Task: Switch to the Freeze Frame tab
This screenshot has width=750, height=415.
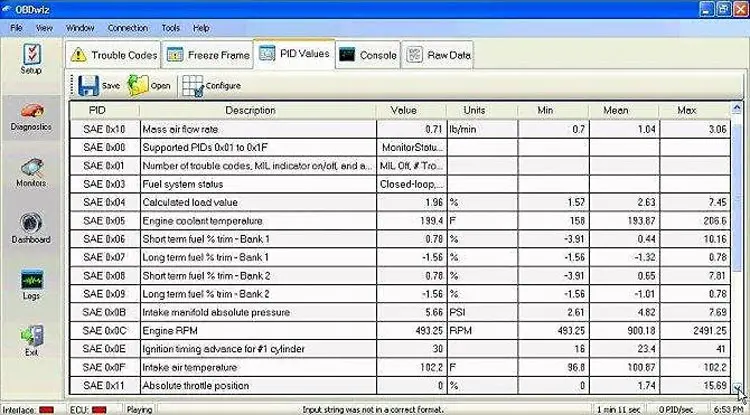Action: pyautogui.click(x=208, y=55)
